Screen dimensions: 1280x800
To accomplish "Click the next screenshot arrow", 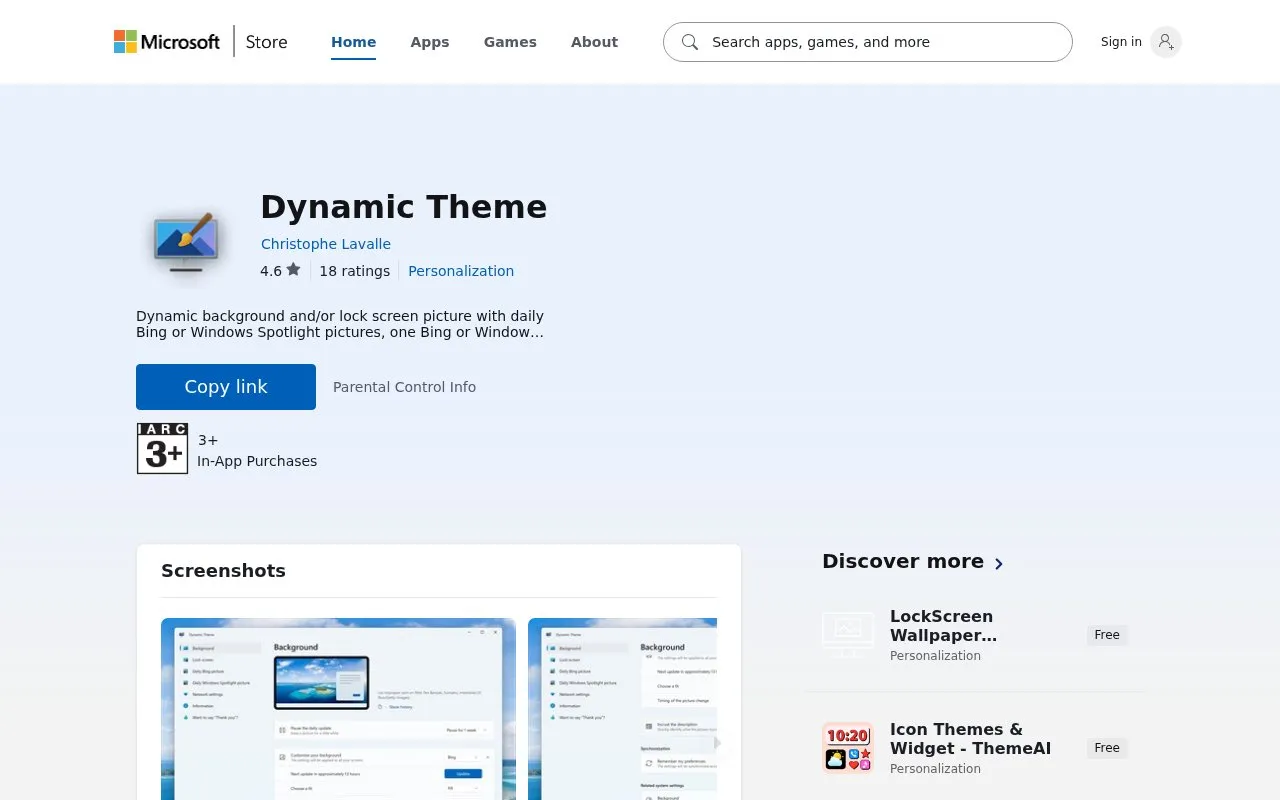I will pyautogui.click(x=716, y=743).
